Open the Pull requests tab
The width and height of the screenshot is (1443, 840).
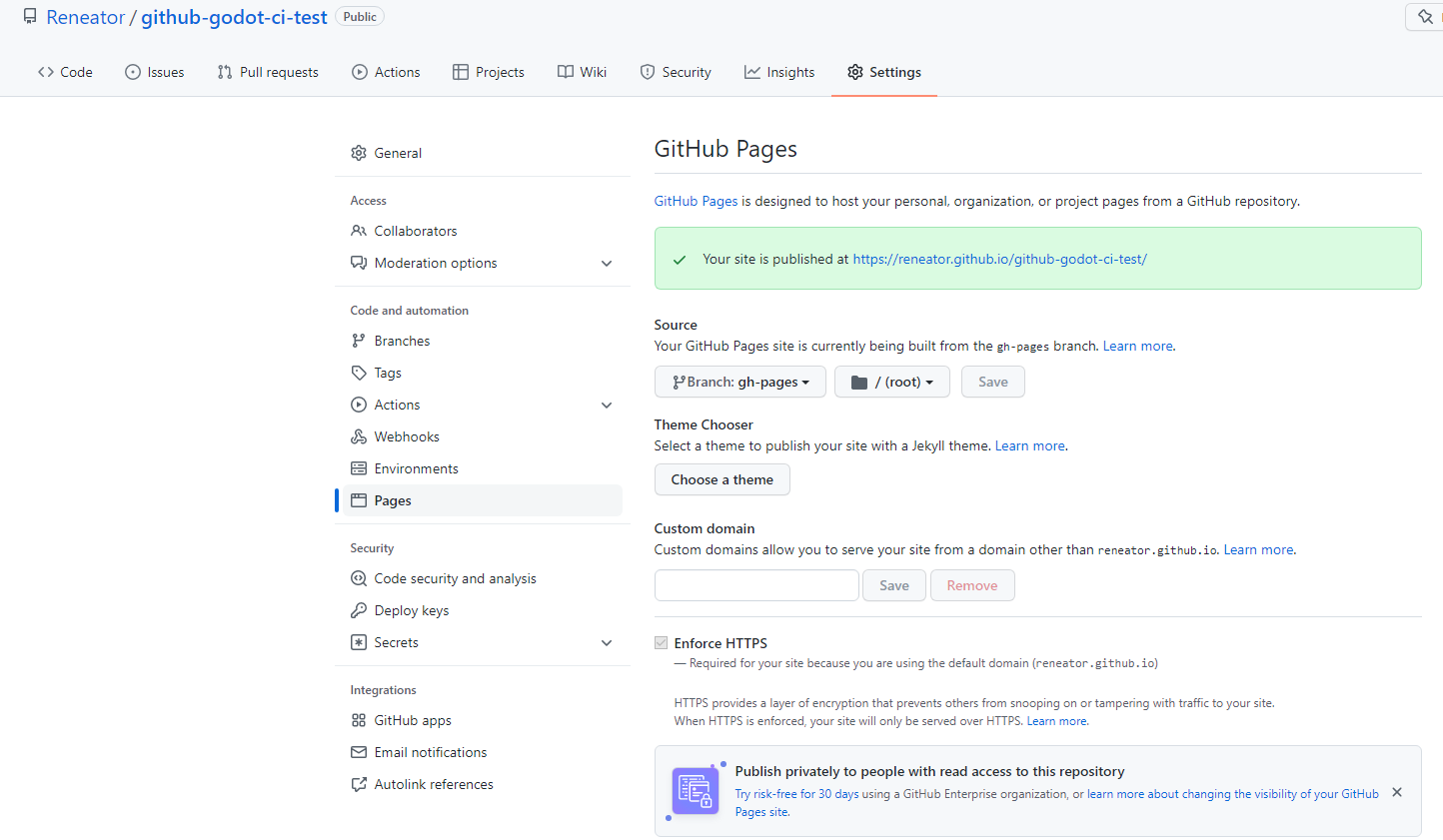point(268,72)
